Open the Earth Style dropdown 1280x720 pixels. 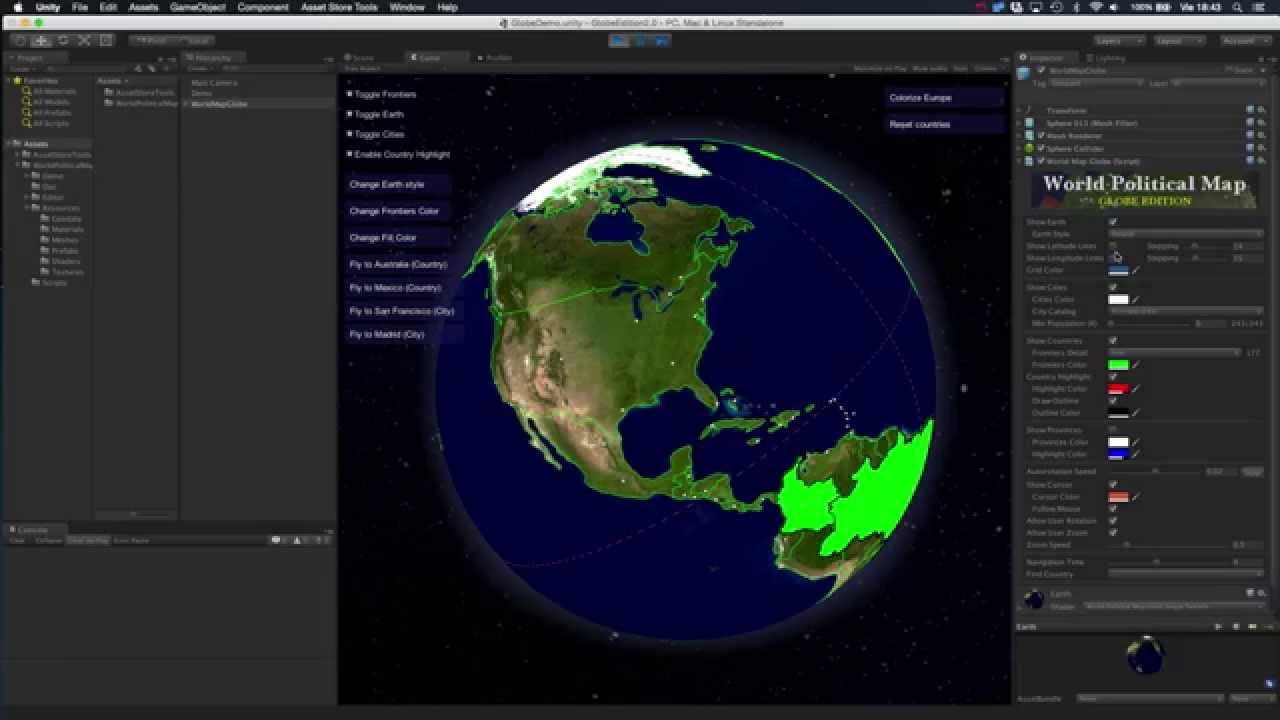coord(1185,234)
